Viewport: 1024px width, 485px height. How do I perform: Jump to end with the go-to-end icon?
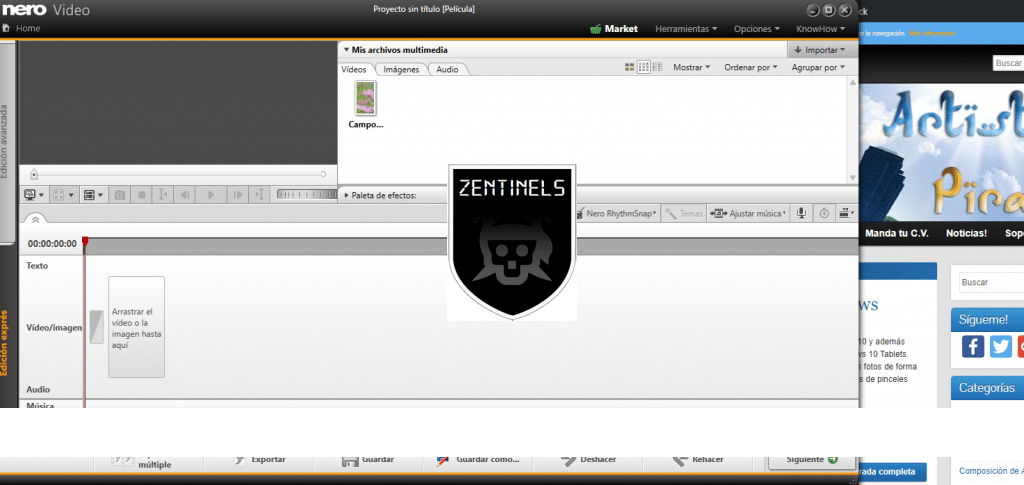[x=259, y=195]
